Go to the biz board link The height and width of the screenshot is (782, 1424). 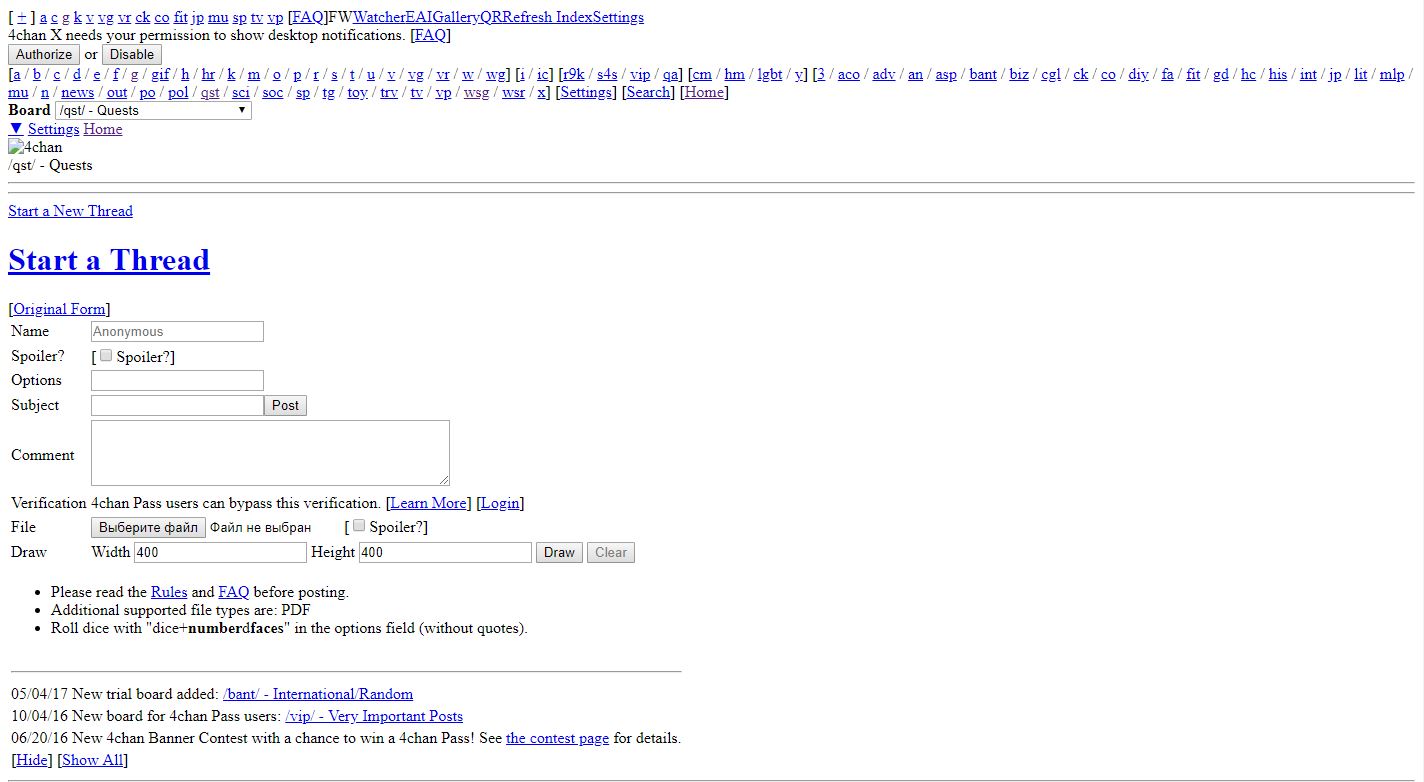coord(1019,74)
